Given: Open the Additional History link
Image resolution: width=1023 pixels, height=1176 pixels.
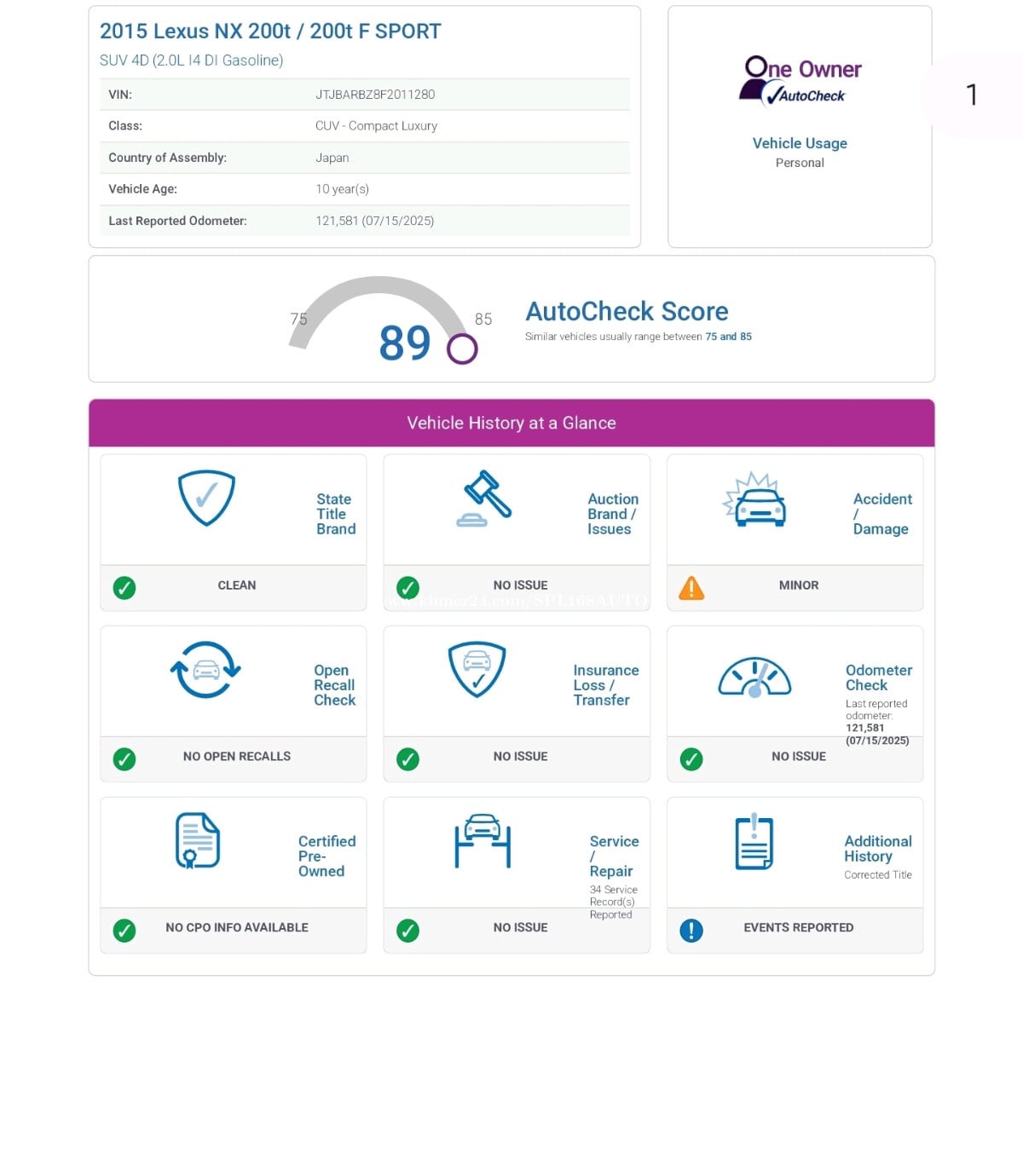Looking at the screenshot, I should click(x=877, y=849).
